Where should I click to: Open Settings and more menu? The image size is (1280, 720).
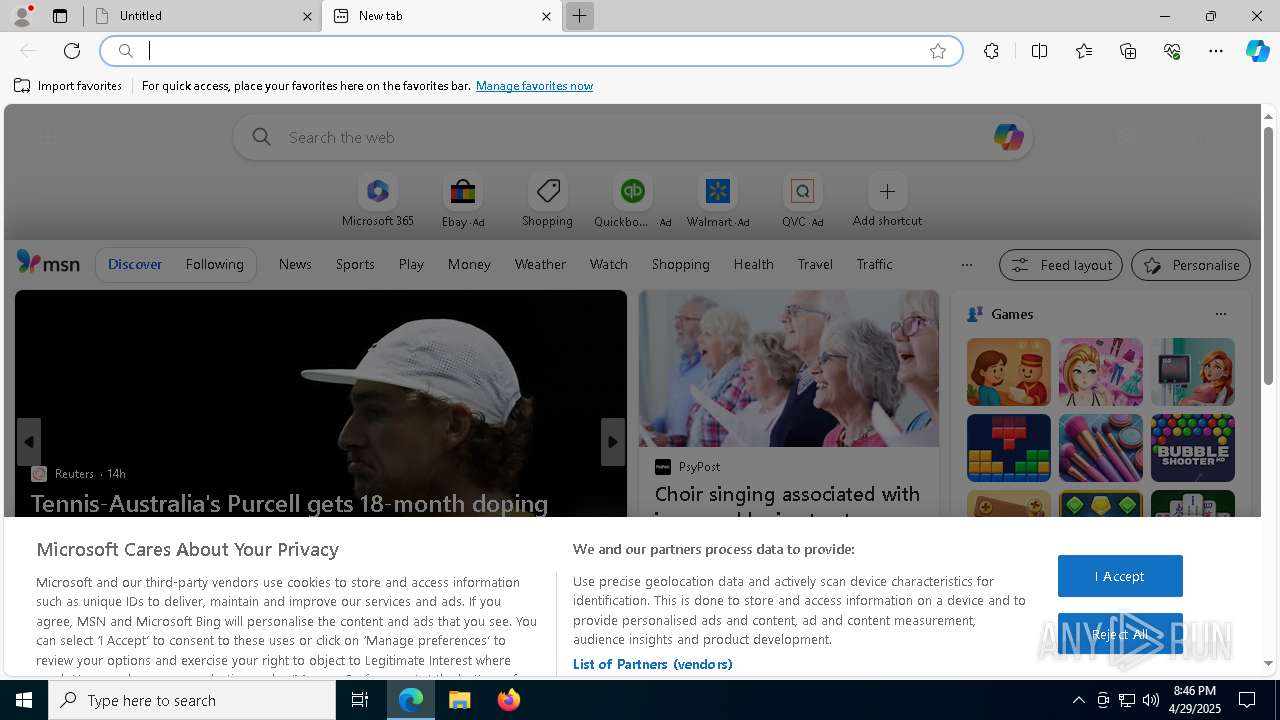point(1216,51)
